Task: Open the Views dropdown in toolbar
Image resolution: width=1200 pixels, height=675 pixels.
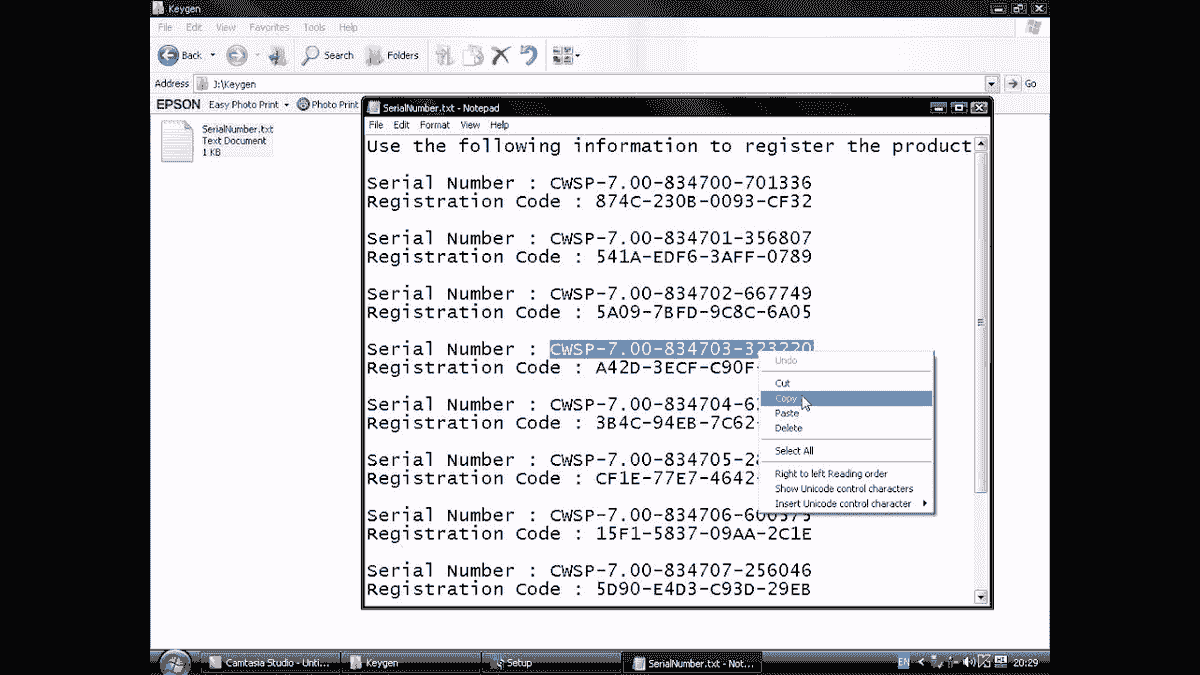Action: point(566,56)
